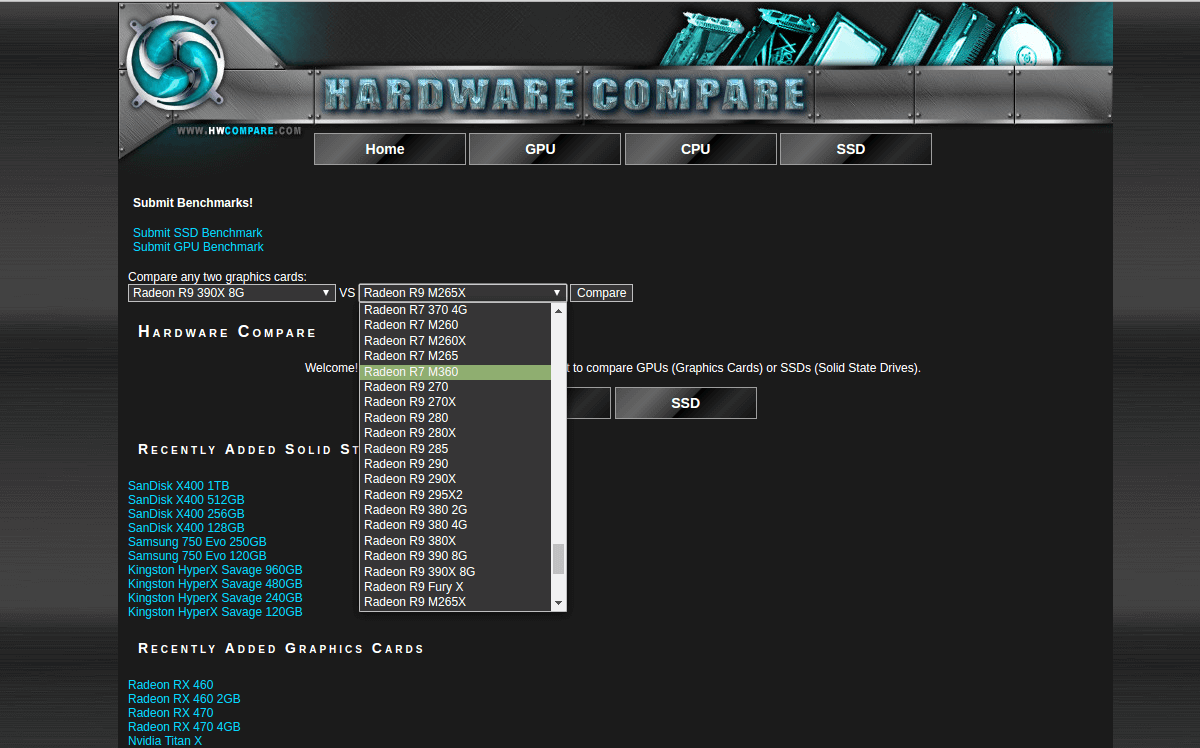Select Radeon R7 M260 from list
Screen dimensions: 1200x748
pyautogui.click(x=455, y=325)
